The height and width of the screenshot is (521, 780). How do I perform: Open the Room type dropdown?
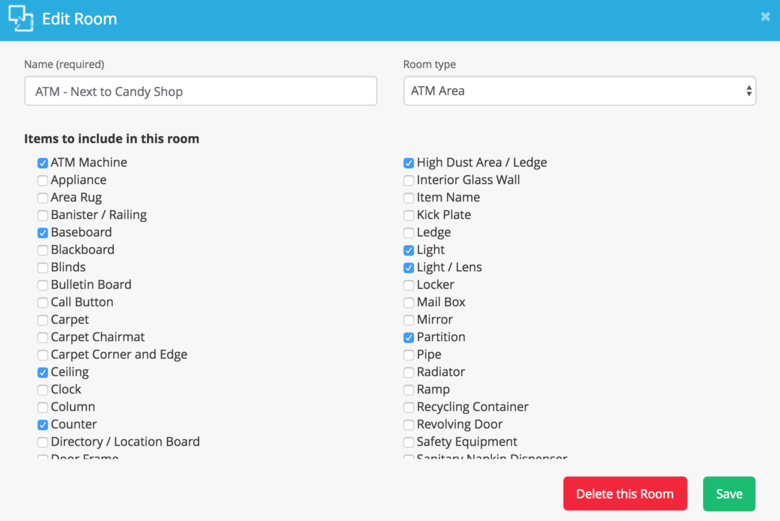click(x=579, y=91)
